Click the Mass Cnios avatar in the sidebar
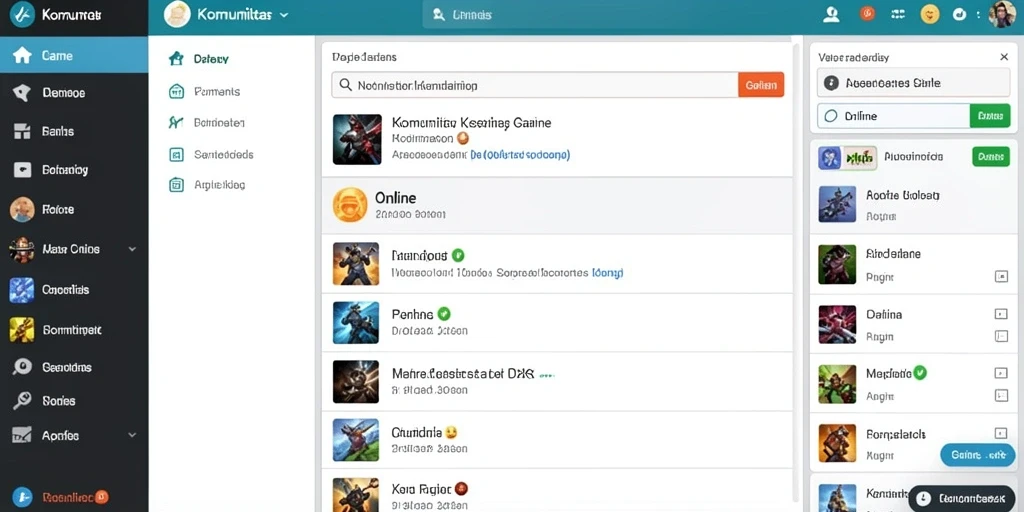1024x512 pixels. click(22, 249)
